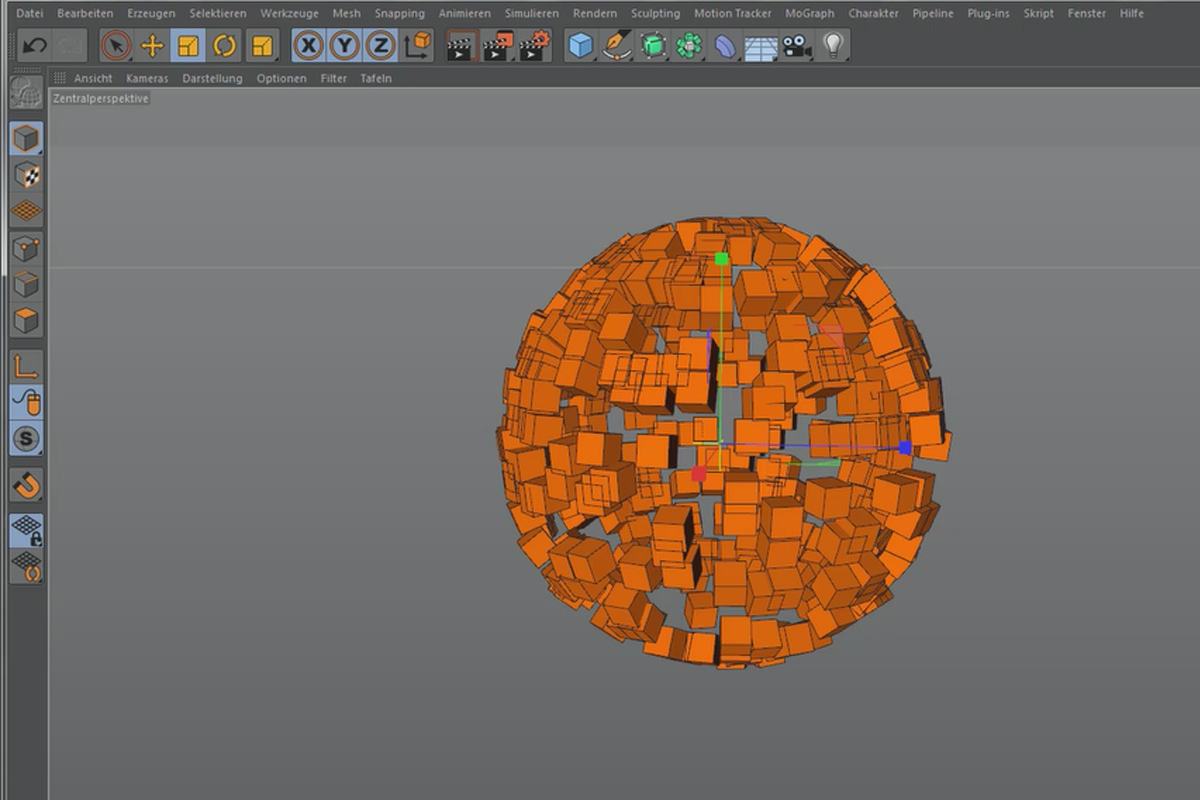The image size is (1200, 800).
Task: Open the Sculpting menu
Action: pyautogui.click(x=656, y=13)
